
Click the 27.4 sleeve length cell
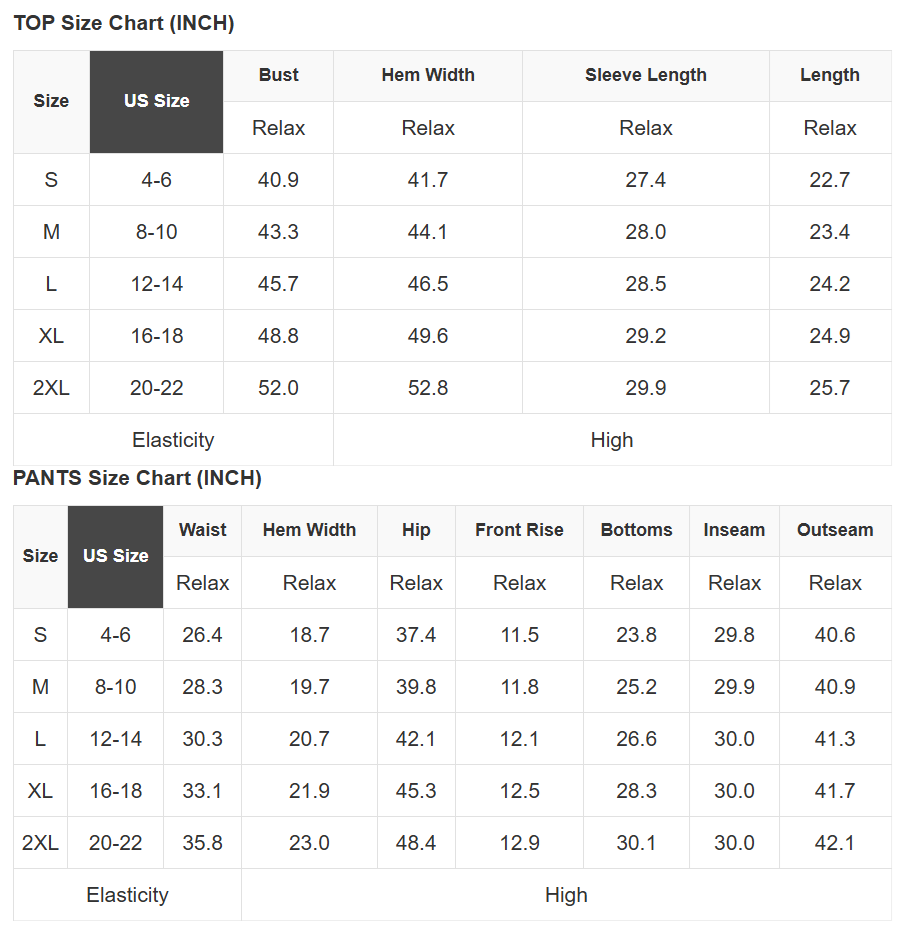pyautogui.click(x=645, y=180)
